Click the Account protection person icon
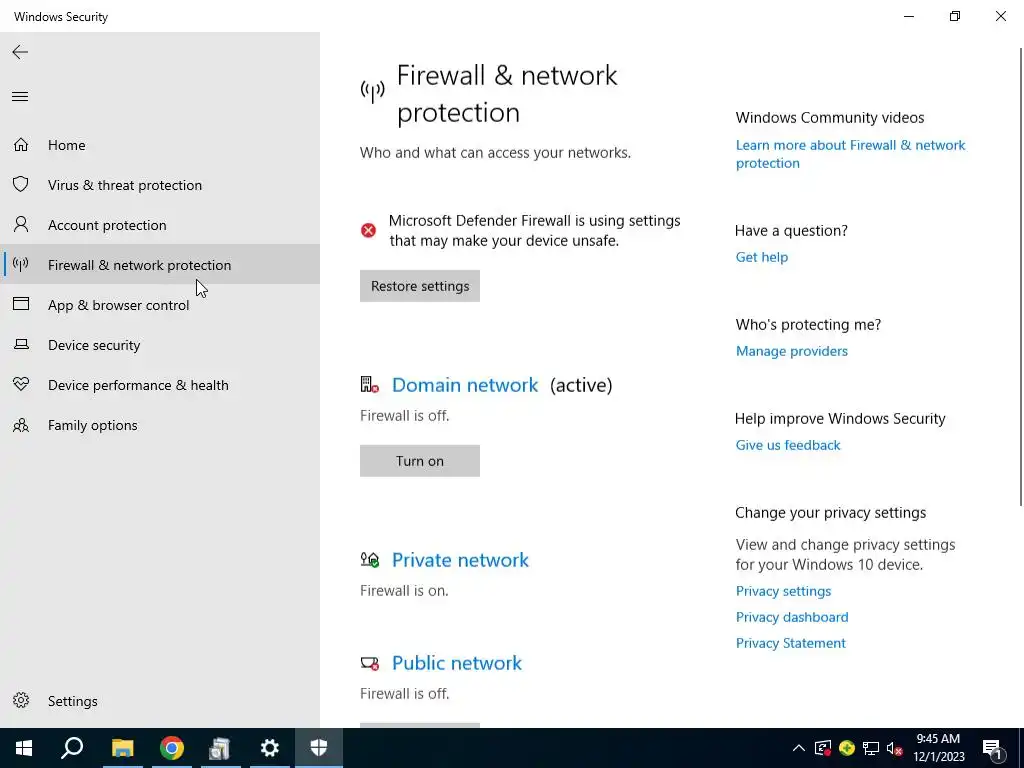1024x768 pixels. 20,225
